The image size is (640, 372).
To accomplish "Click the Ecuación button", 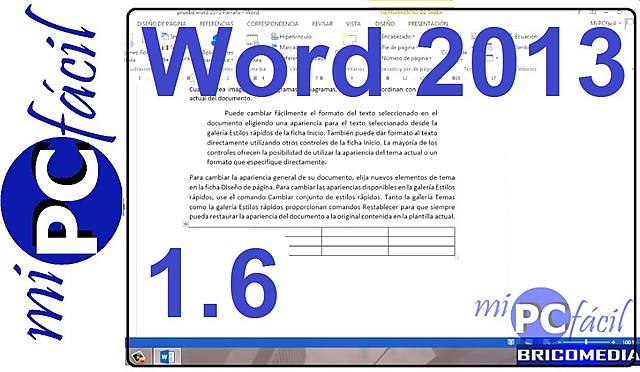I will (525, 36).
